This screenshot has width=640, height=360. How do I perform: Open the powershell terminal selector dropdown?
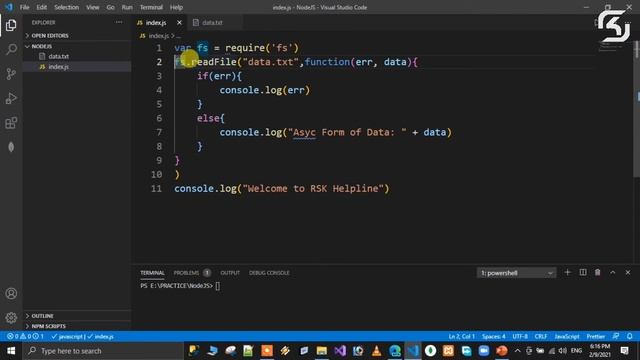(x=516, y=273)
